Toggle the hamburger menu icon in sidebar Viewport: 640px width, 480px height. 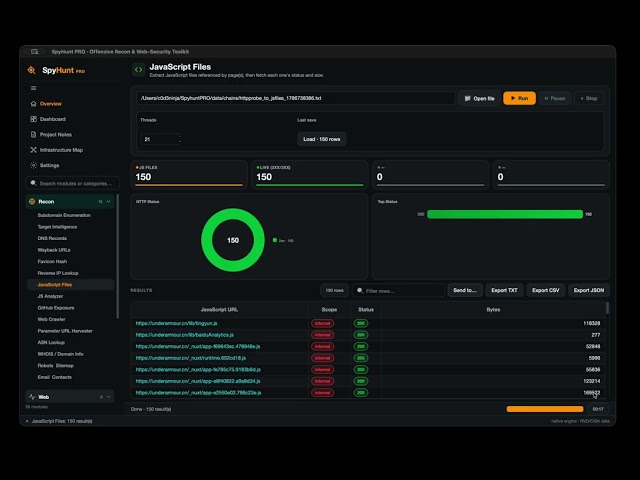(33, 88)
